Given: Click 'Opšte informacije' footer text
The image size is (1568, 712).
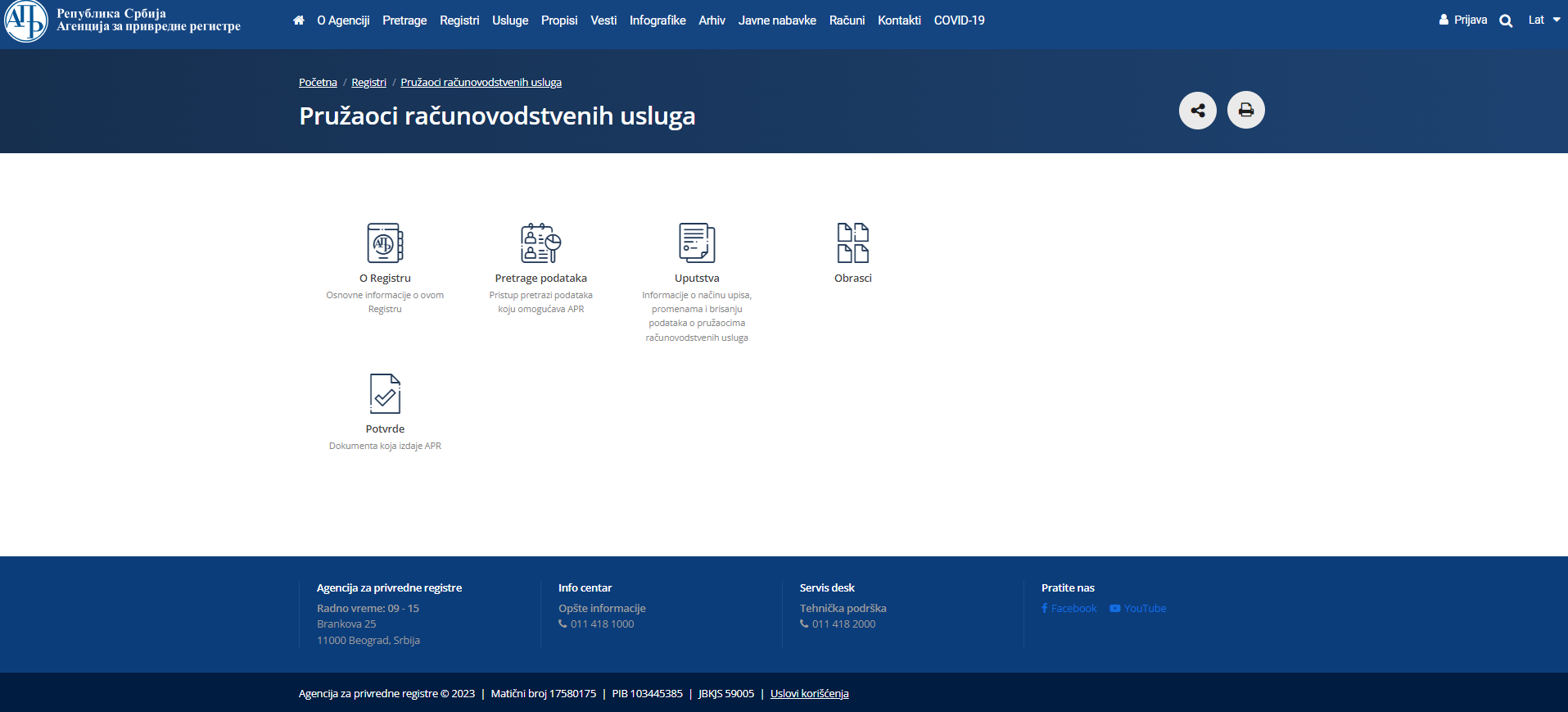Looking at the screenshot, I should 602,609.
